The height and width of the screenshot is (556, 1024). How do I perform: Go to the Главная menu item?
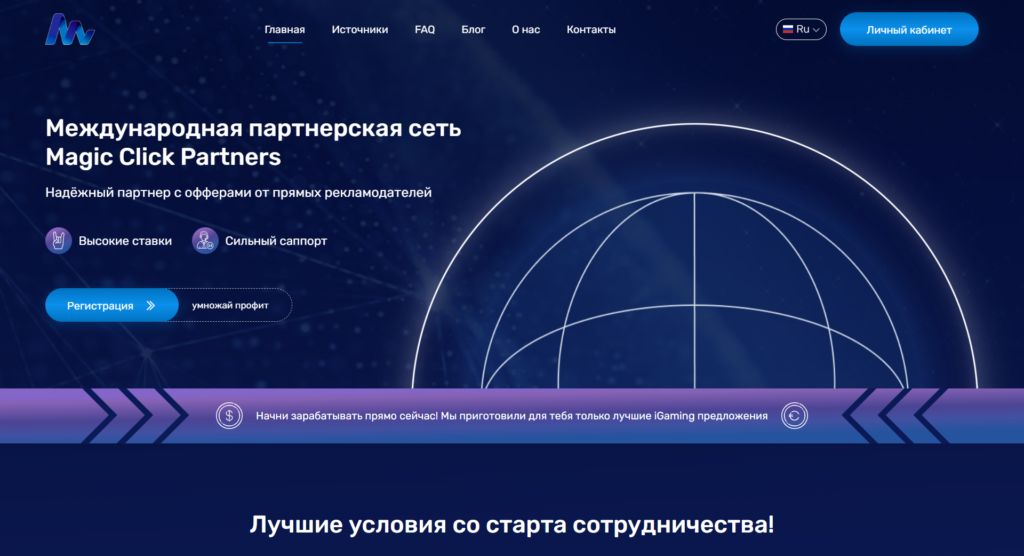click(285, 29)
